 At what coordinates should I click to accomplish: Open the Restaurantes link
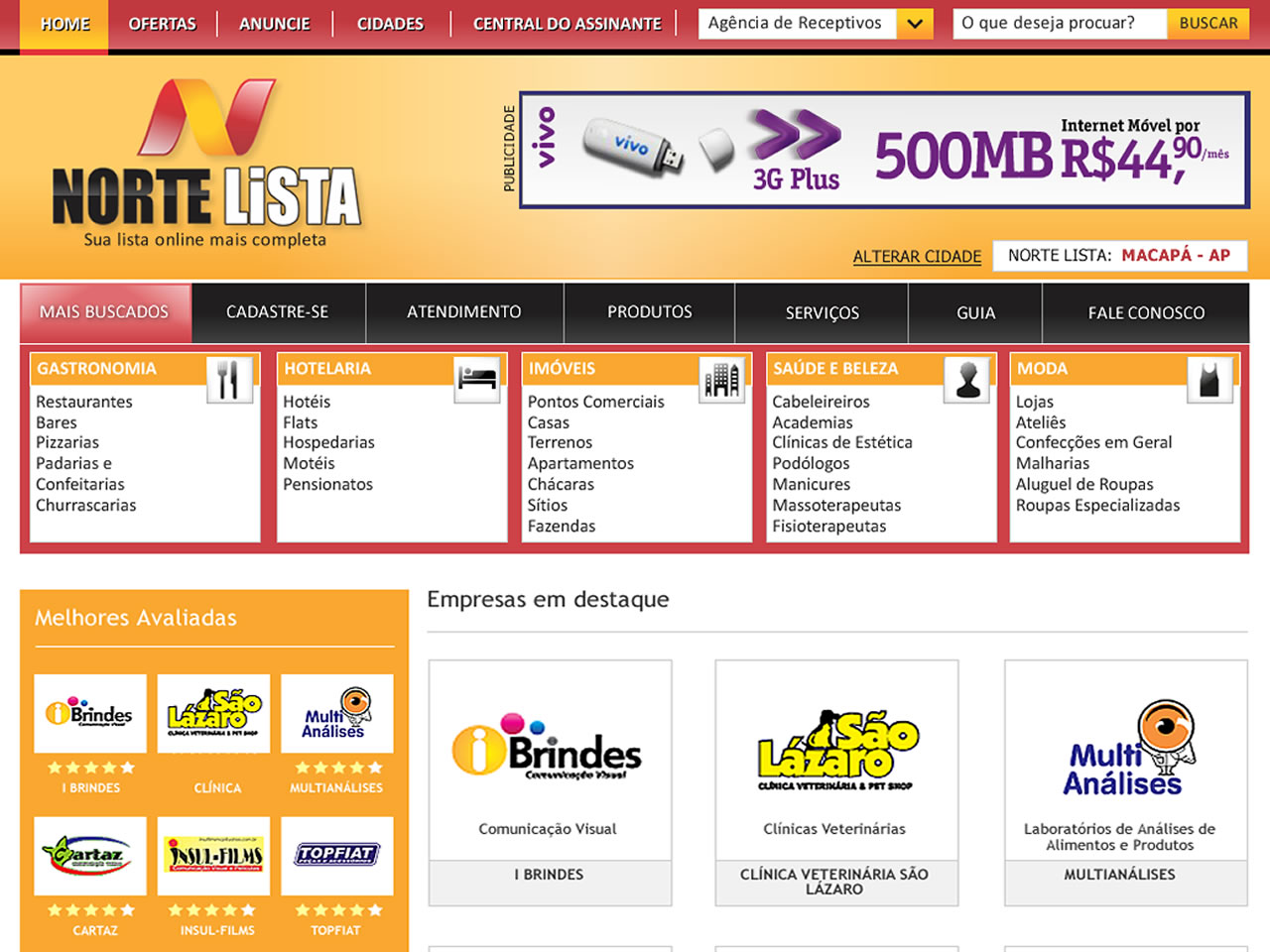(84, 402)
